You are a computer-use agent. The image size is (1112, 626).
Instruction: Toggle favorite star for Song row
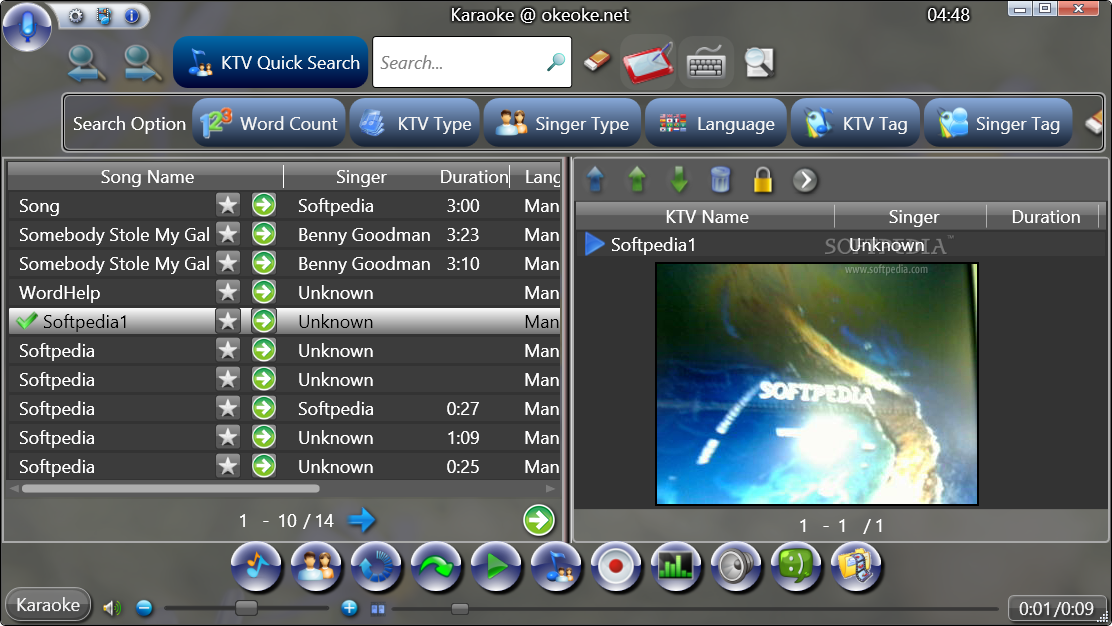pyautogui.click(x=228, y=206)
